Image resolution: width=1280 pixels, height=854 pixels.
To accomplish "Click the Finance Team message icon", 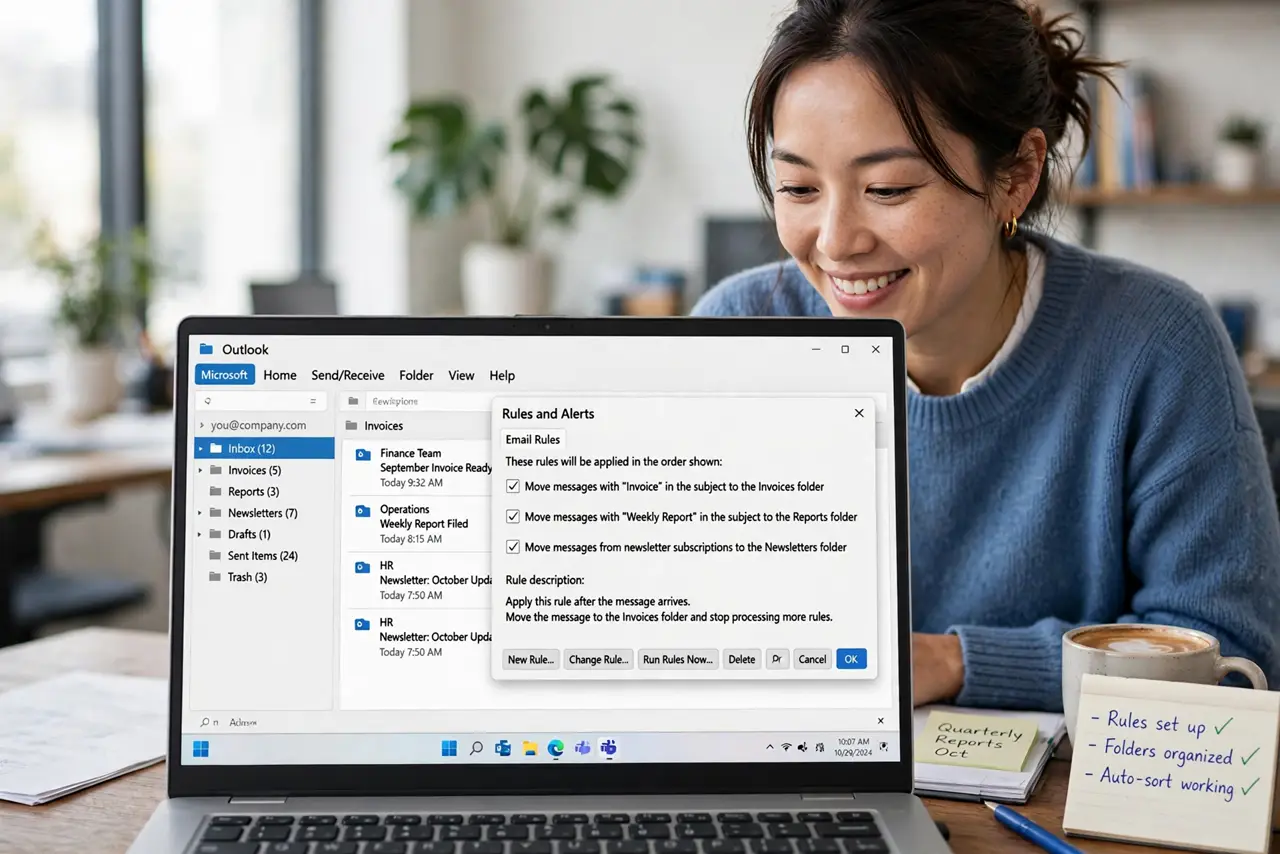I will point(363,455).
